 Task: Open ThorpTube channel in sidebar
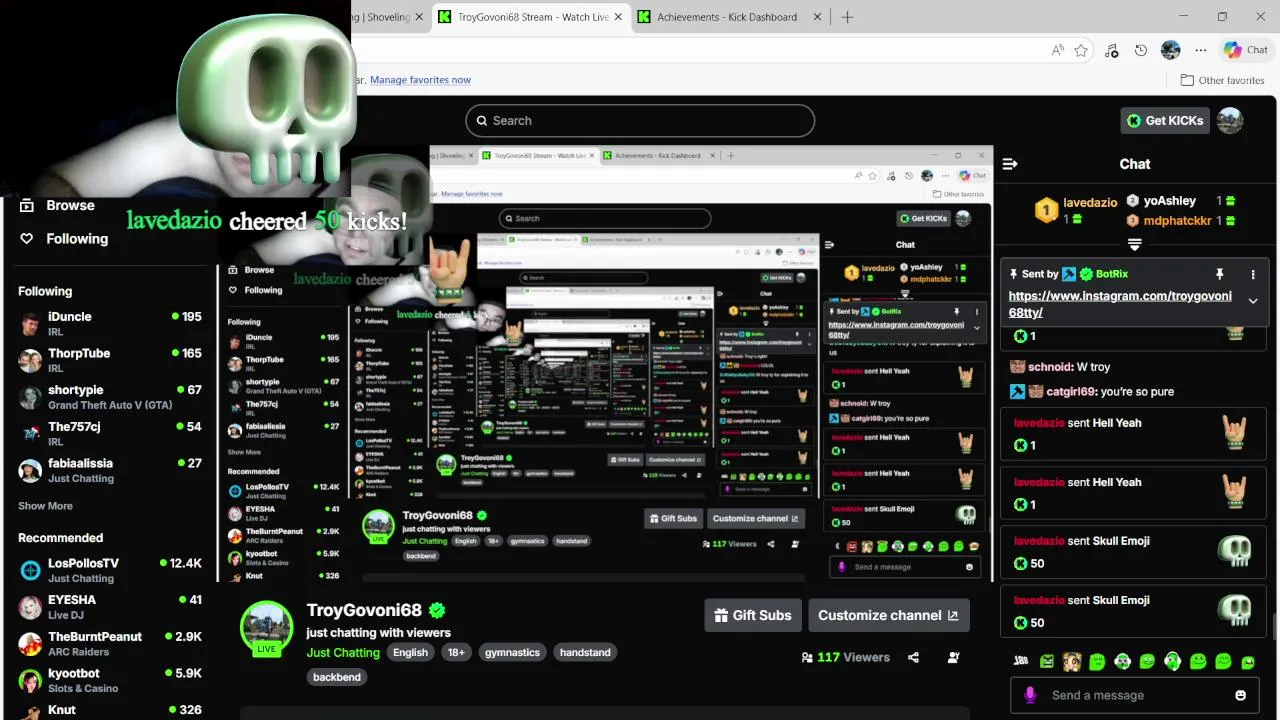point(110,360)
